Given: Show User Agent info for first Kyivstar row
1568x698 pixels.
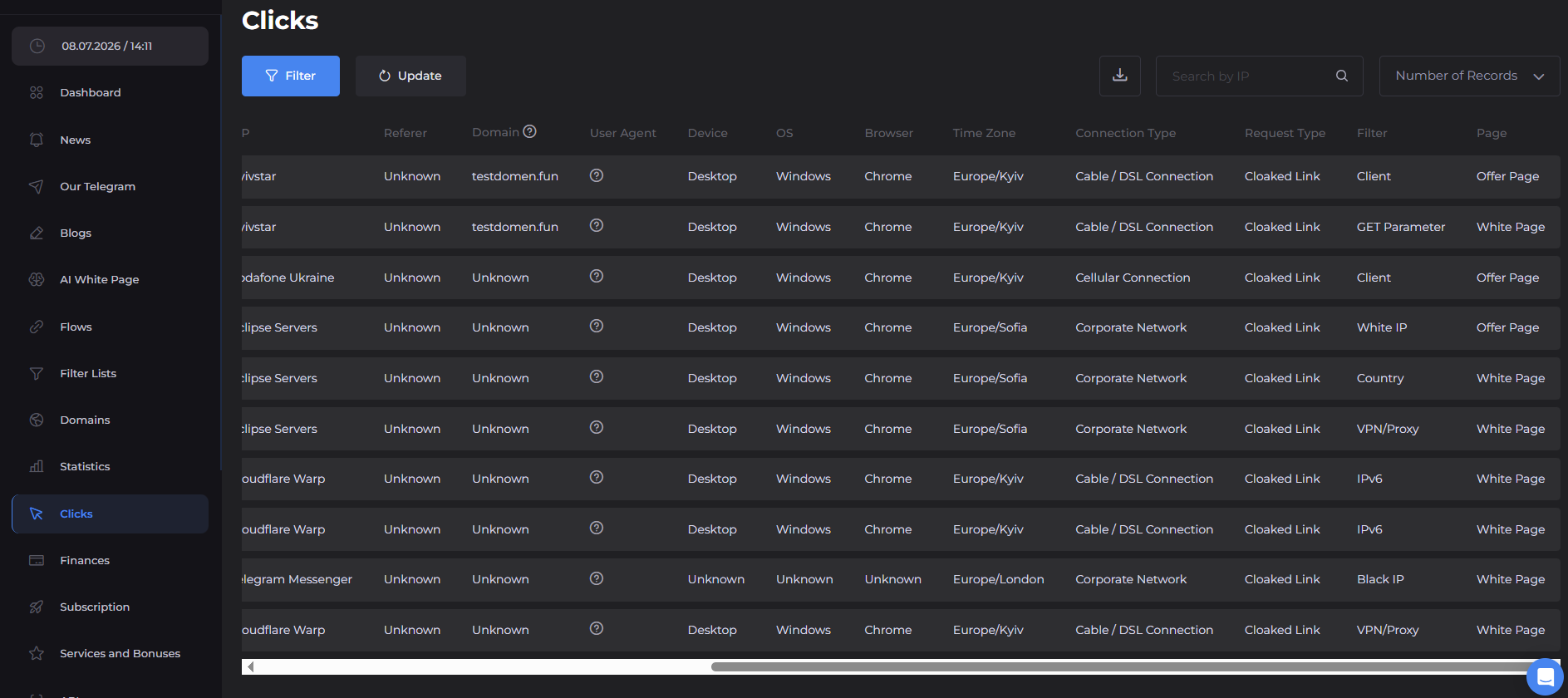Looking at the screenshot, I should 597,175.
